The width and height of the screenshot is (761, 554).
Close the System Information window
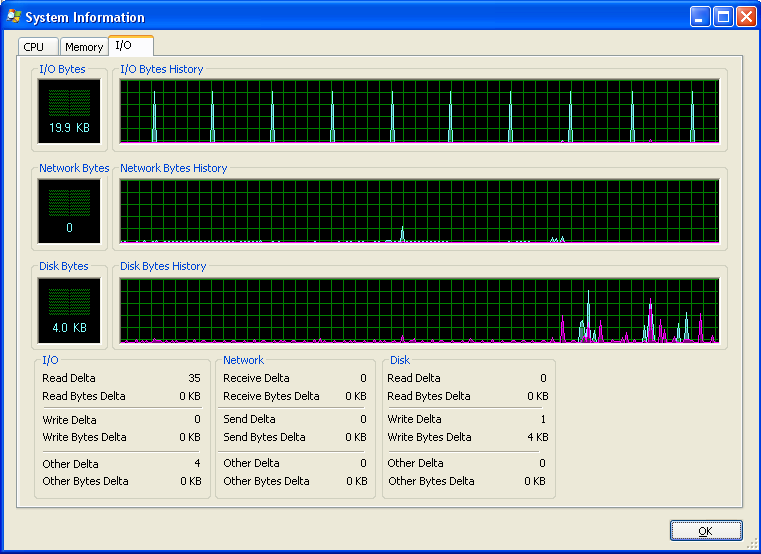pyautogui.click(x=746, y=17)
